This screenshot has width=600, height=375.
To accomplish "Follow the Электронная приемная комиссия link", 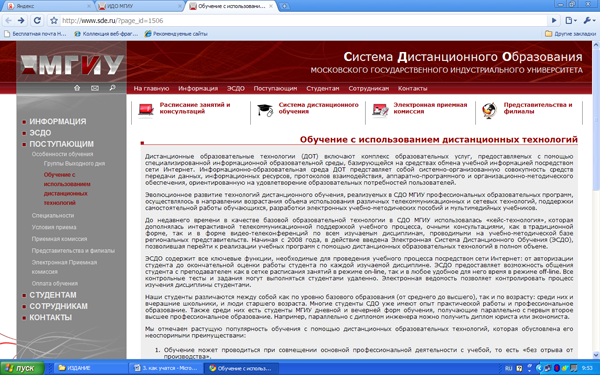I will pyautogui.click(x=430, y=108).
